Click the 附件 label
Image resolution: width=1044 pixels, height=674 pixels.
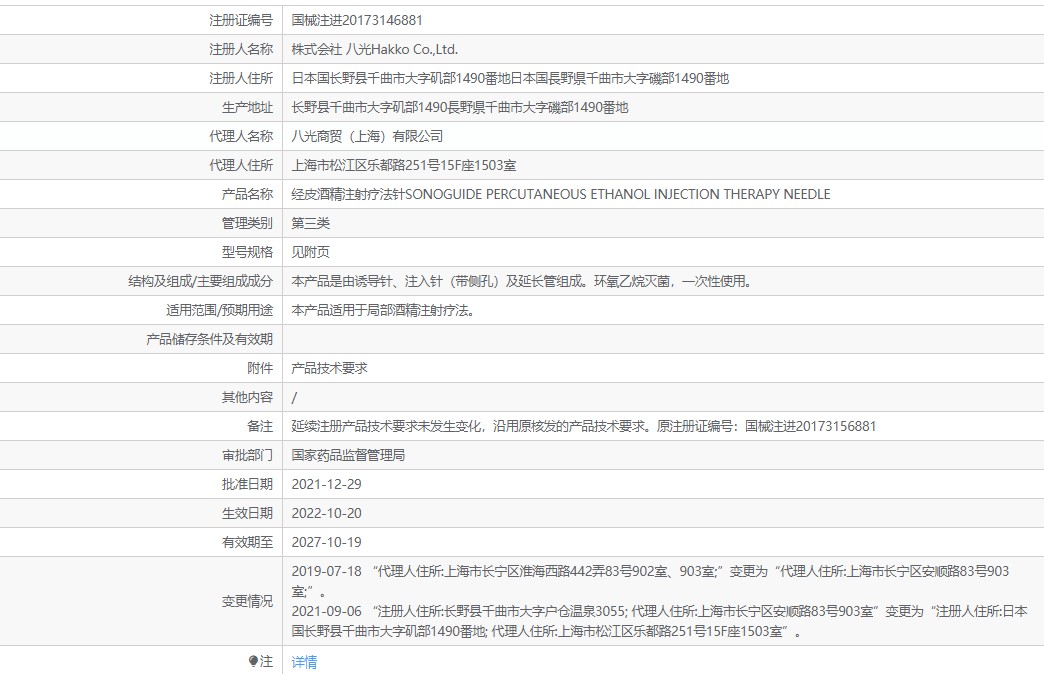tap(260, 368)
